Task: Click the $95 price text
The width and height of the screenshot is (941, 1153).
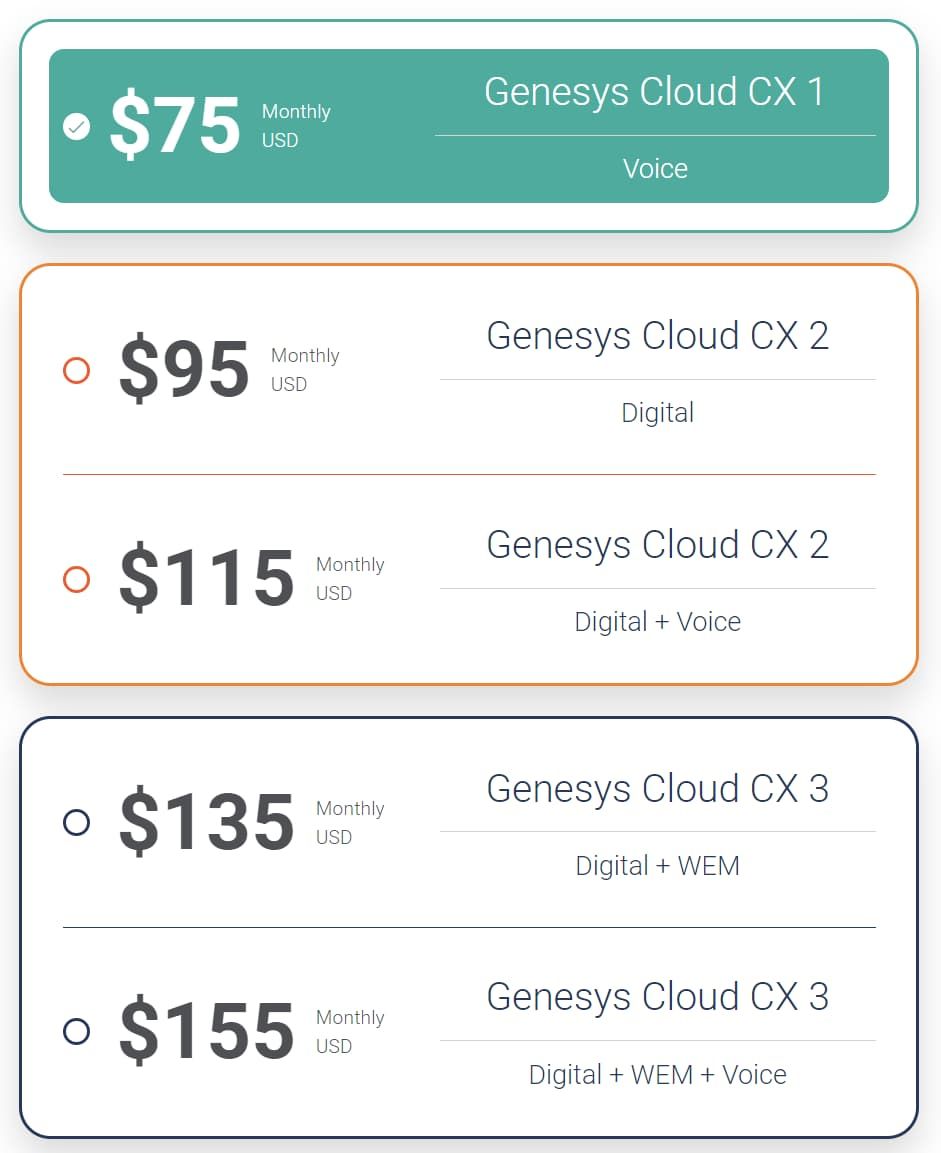Action: [x=184, y=368]
